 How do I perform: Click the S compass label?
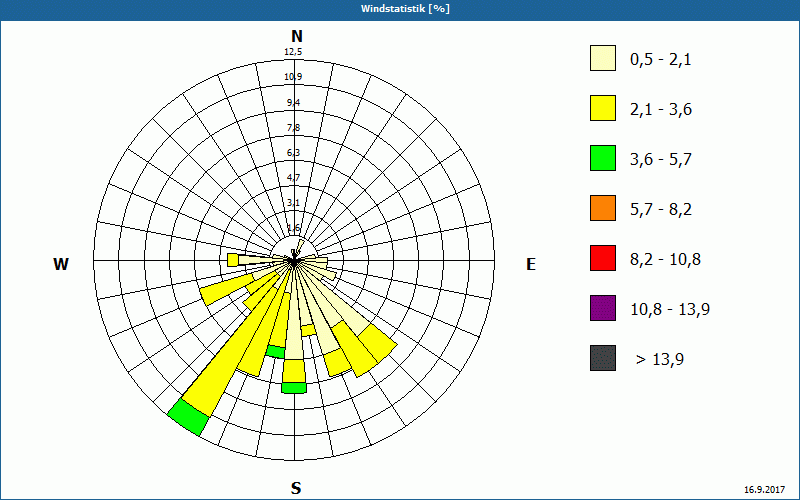click(296, 488)
